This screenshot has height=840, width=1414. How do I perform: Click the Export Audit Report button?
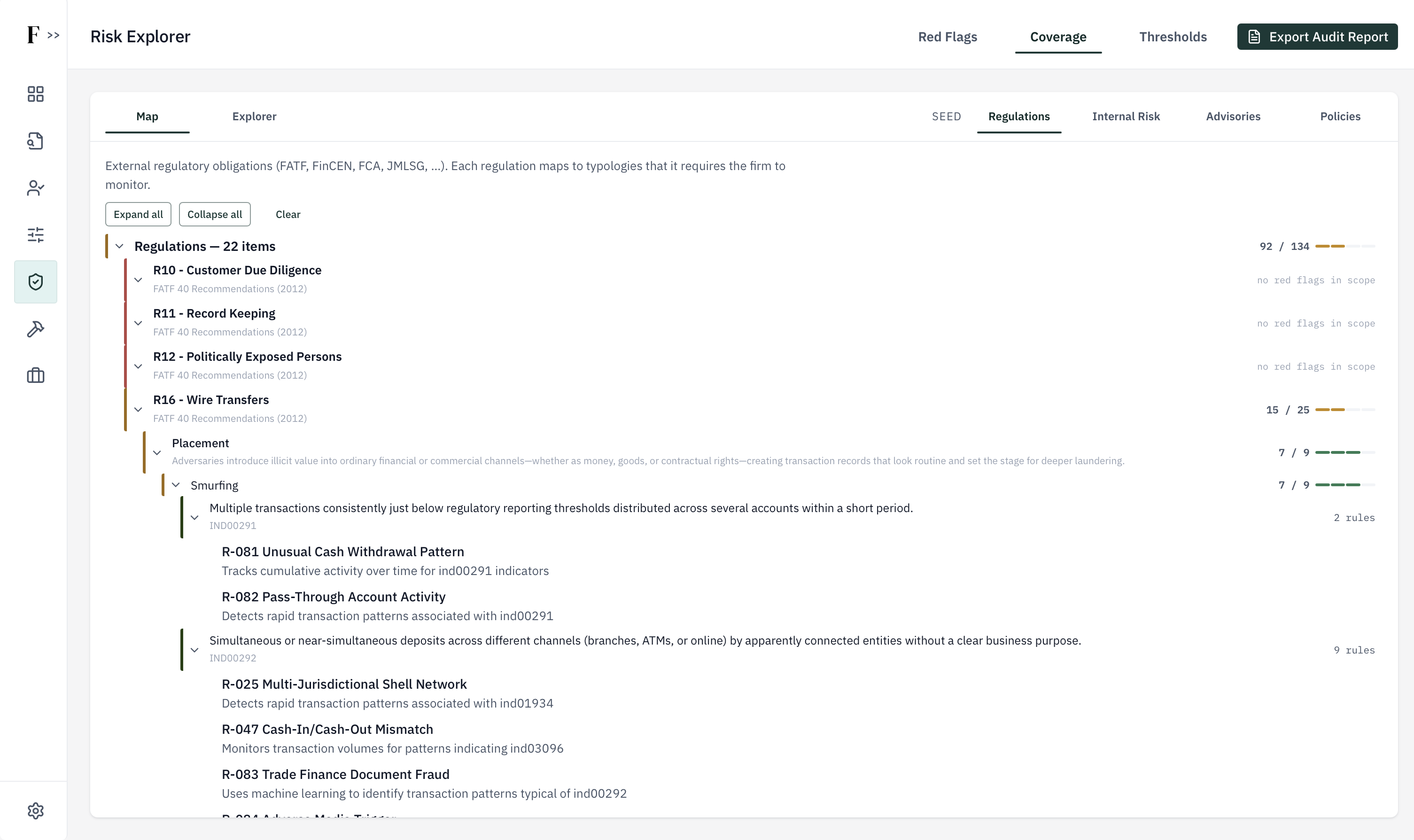tap(1317, 37)
